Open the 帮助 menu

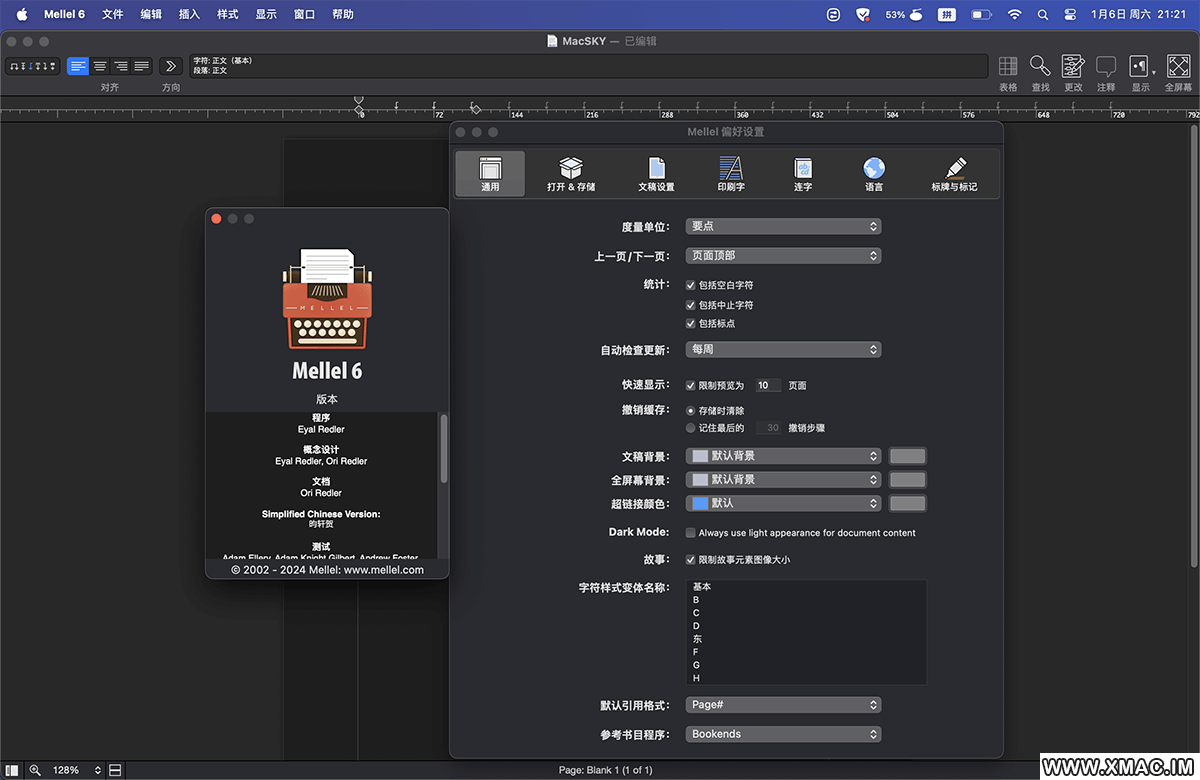pyautogui.click(x=343, y=14)
